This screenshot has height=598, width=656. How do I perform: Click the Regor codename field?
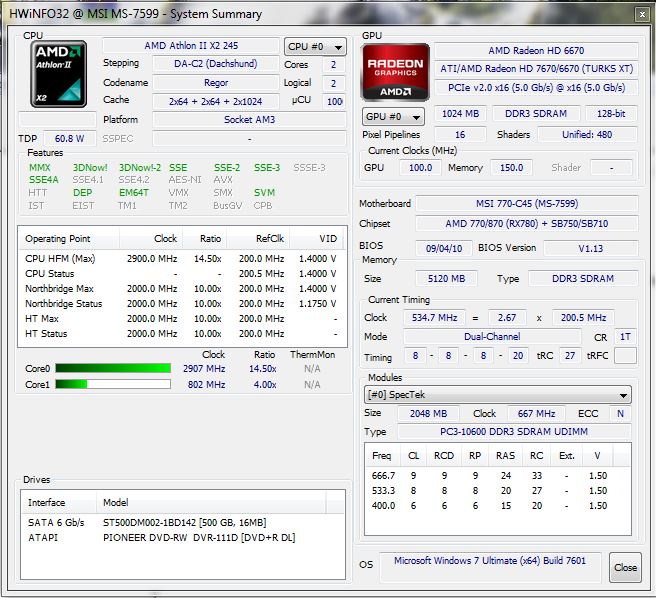click(x=216, y=83)
